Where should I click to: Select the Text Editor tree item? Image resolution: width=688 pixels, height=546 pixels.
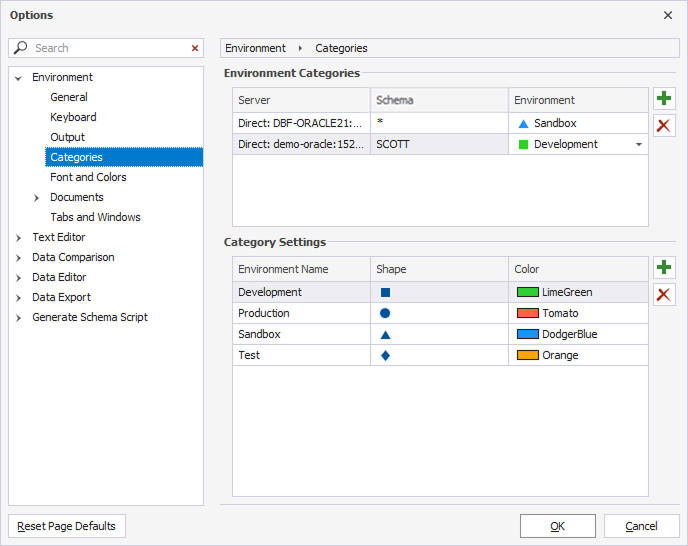tap(59, 237)
